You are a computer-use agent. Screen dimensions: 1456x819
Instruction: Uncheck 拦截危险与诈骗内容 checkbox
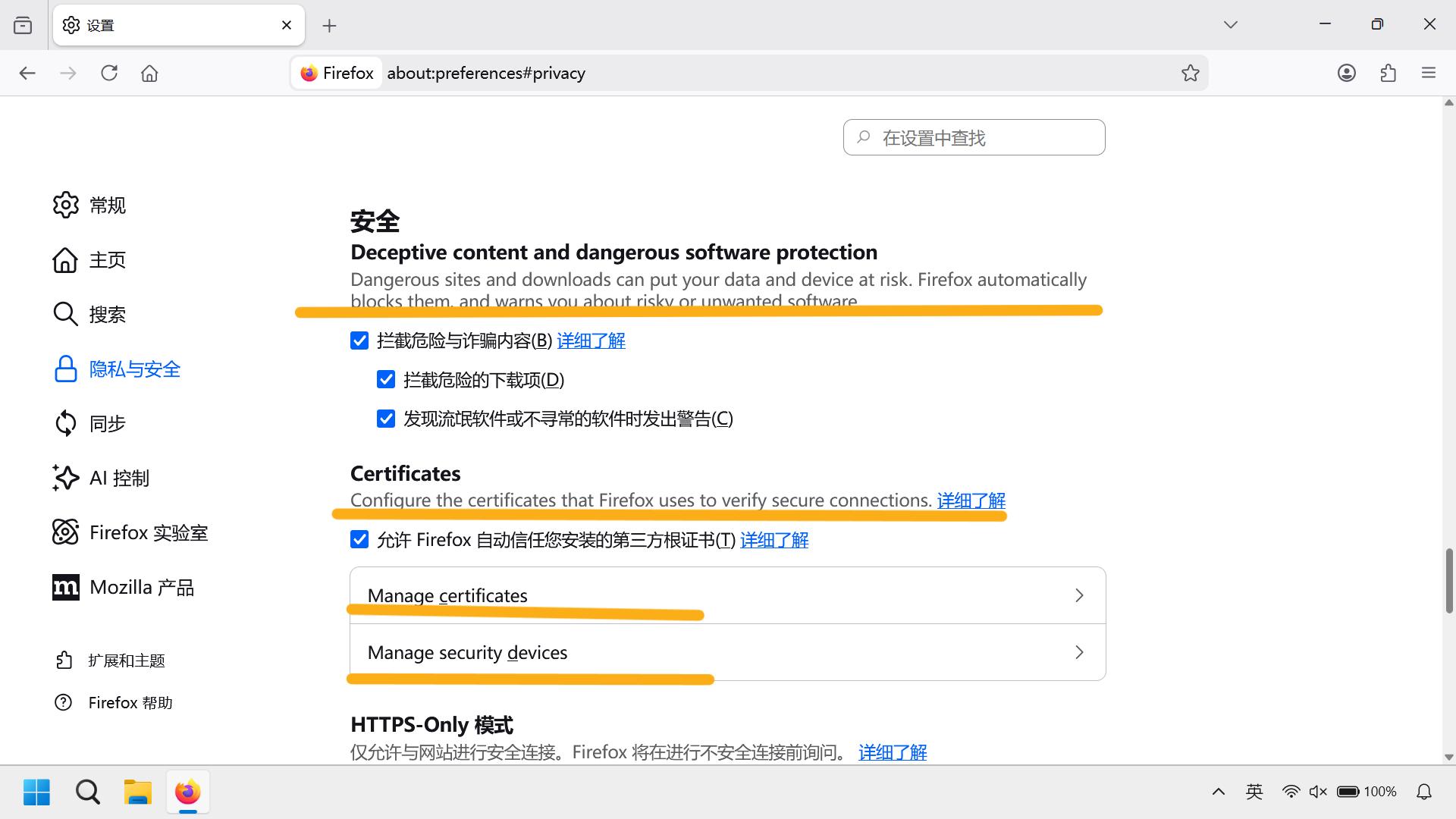[359, 340]
